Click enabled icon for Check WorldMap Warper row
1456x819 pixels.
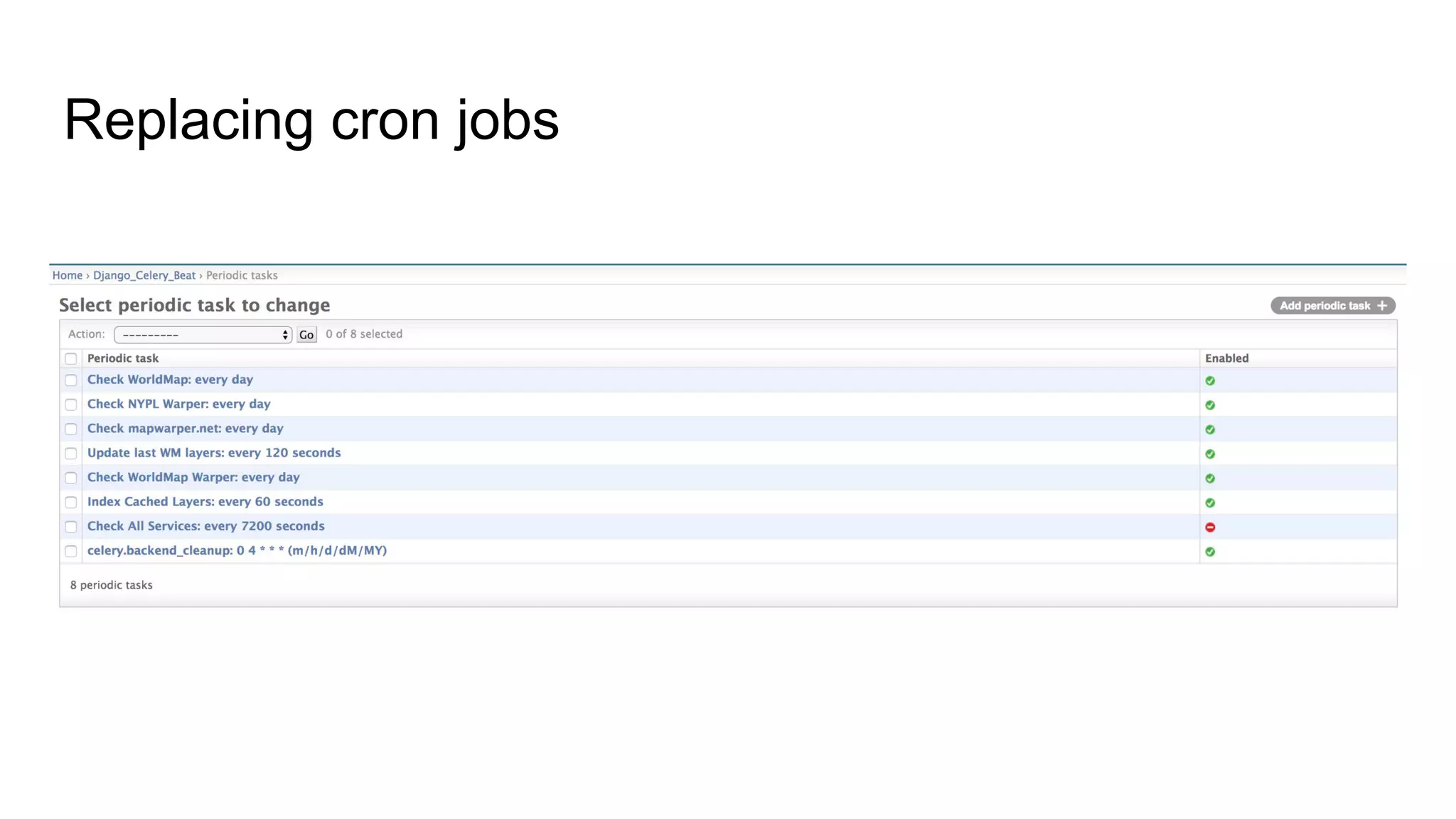1210,478
